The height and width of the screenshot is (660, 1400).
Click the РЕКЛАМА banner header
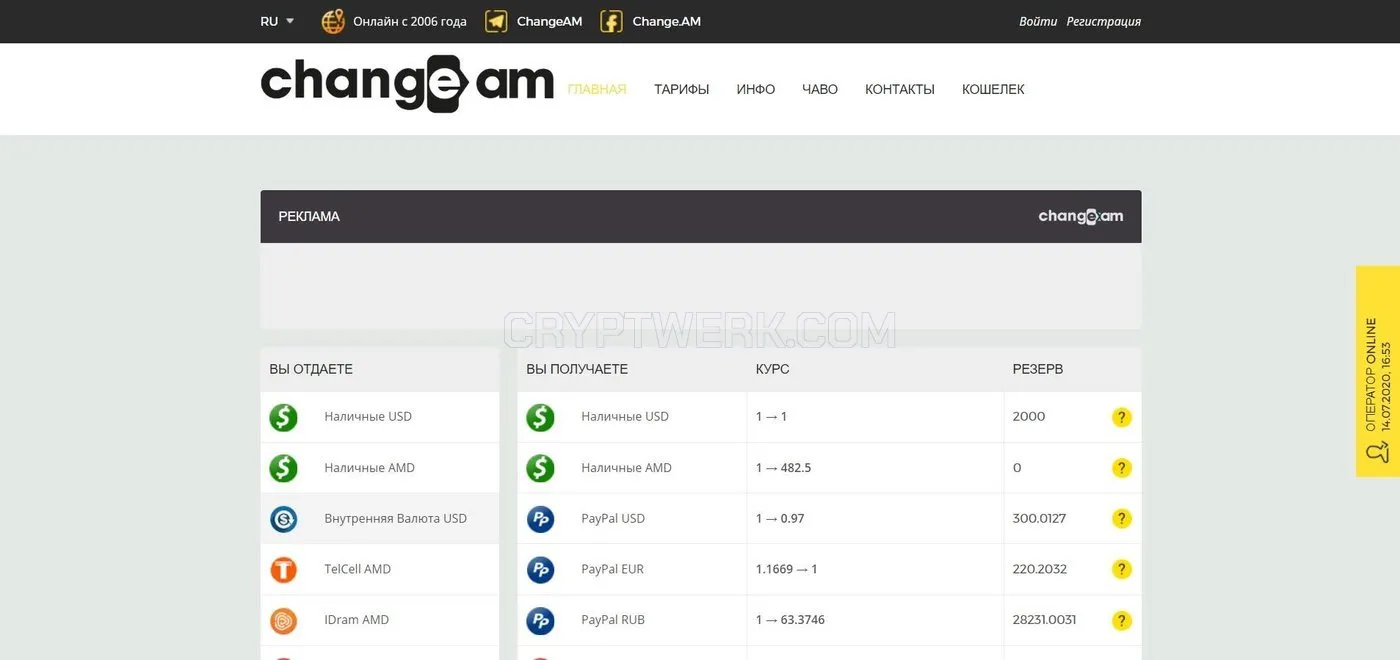pos(700,216)
